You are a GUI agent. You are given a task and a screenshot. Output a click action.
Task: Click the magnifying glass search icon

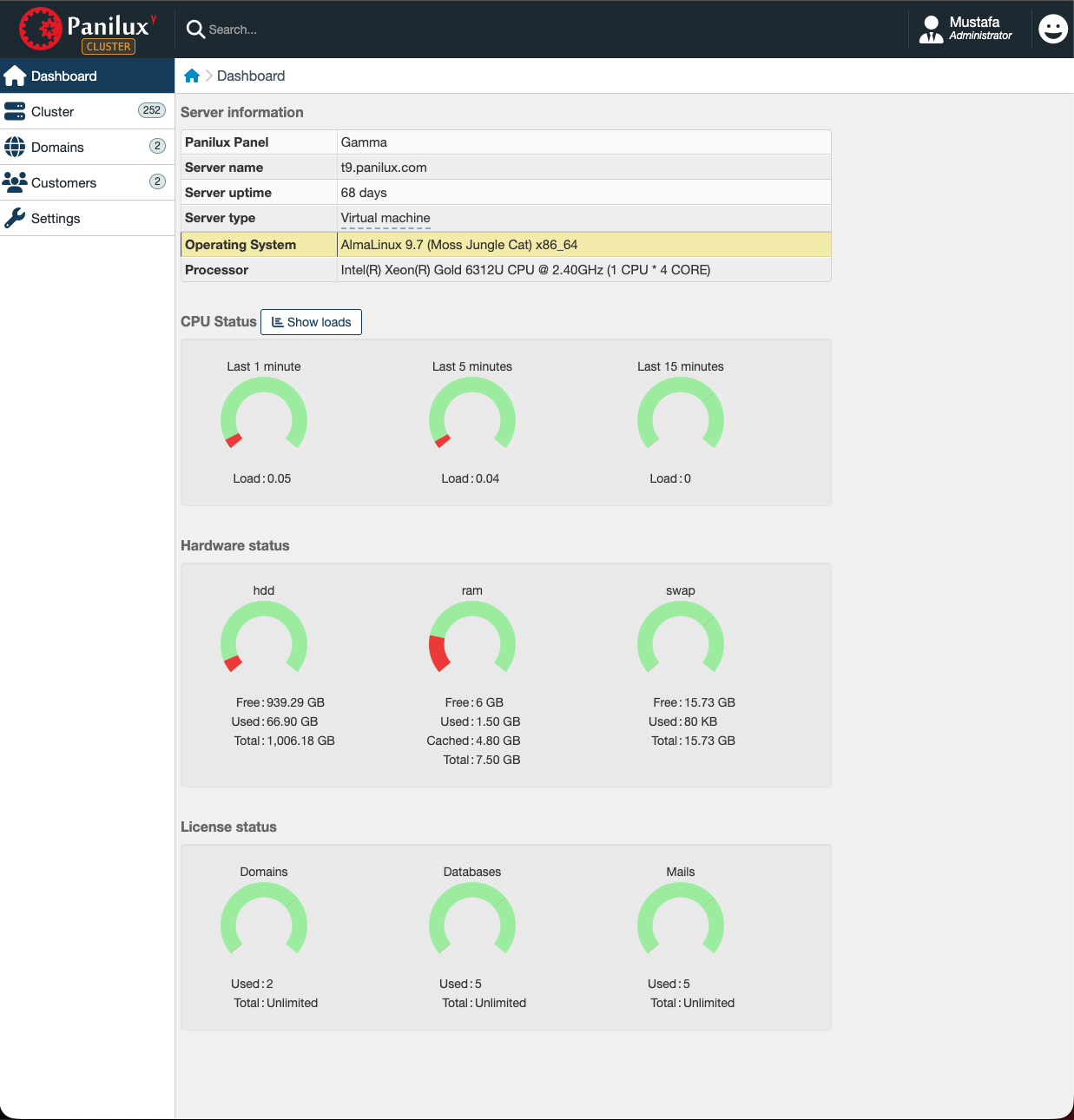[195, 30]
